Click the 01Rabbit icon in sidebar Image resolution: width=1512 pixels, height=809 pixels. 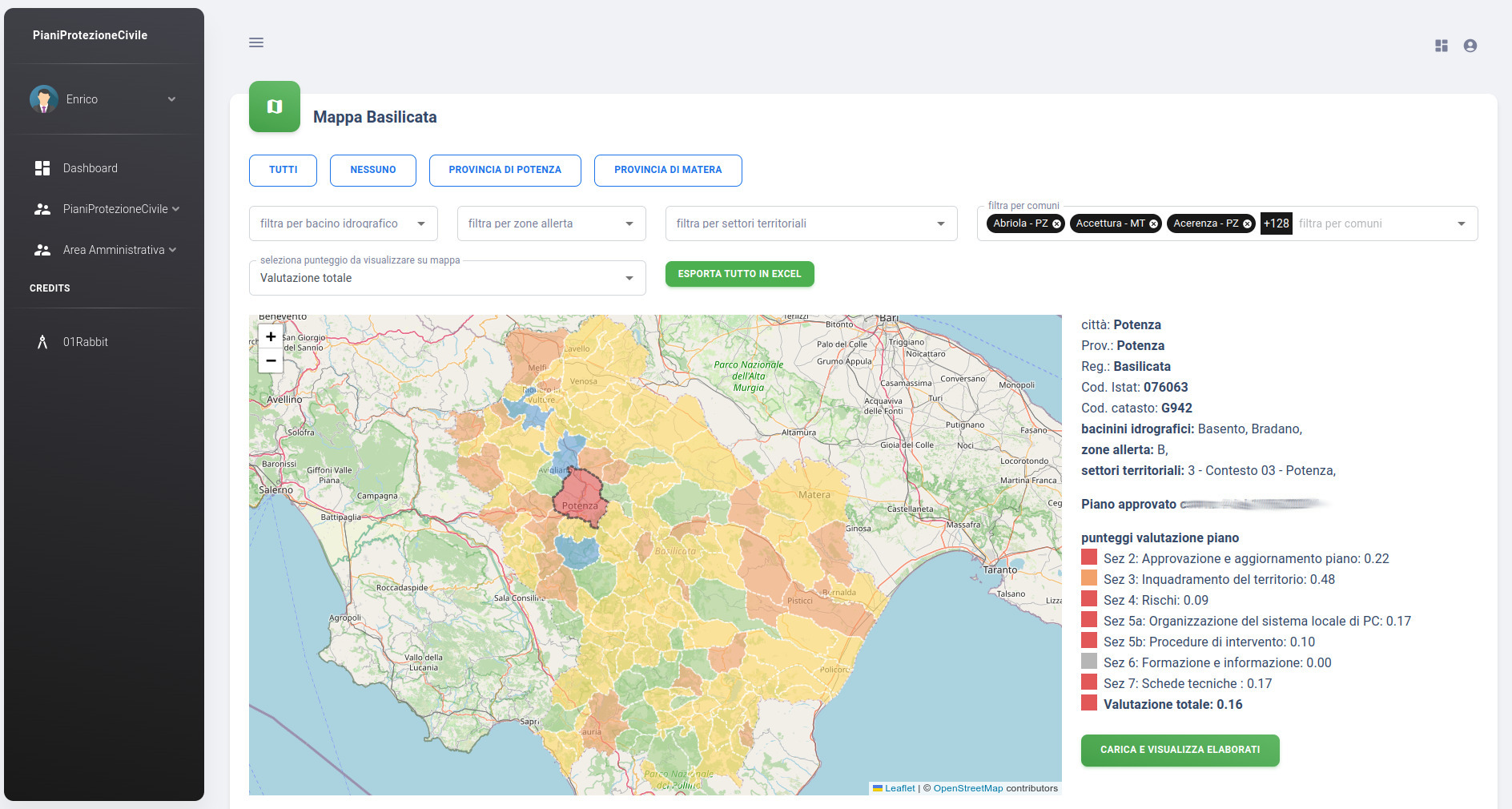(42, 342)
